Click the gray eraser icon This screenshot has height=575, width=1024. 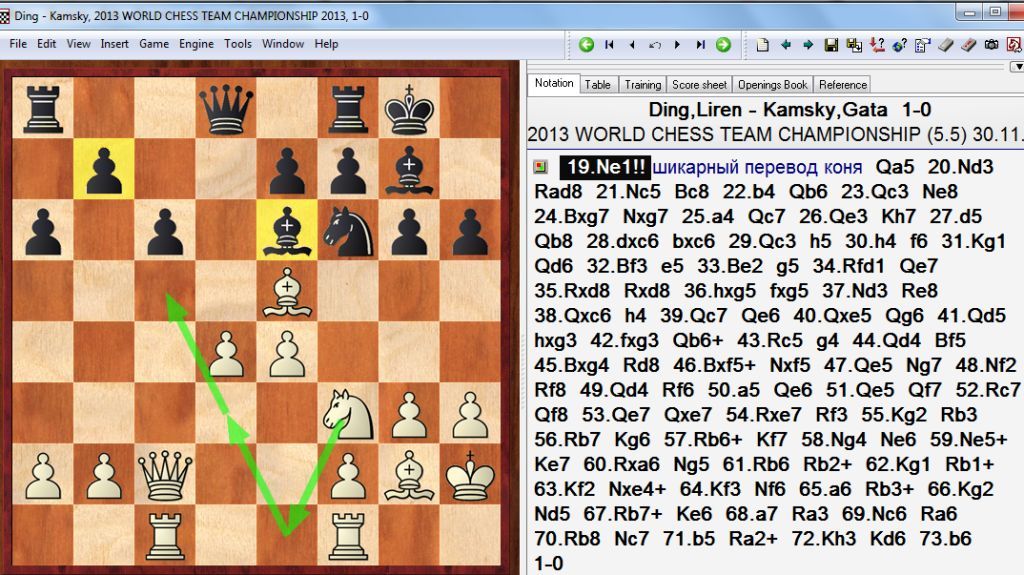point(946,44)
